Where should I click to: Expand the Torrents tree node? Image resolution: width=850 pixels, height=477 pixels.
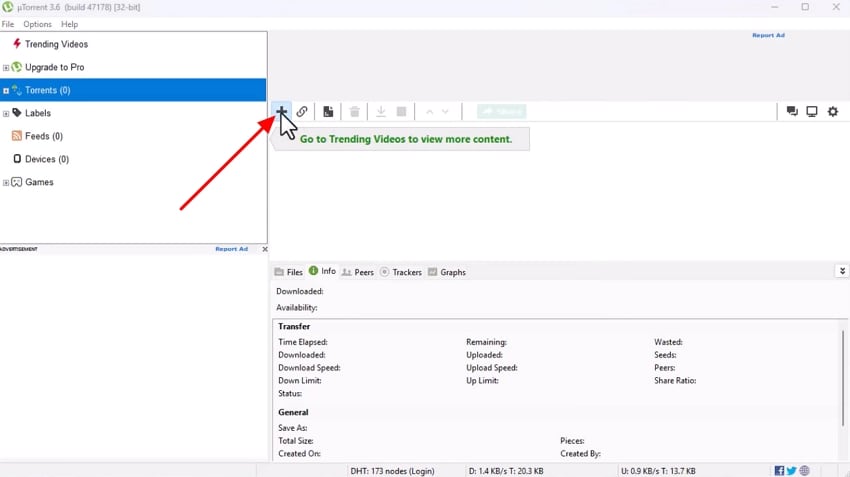6,91
